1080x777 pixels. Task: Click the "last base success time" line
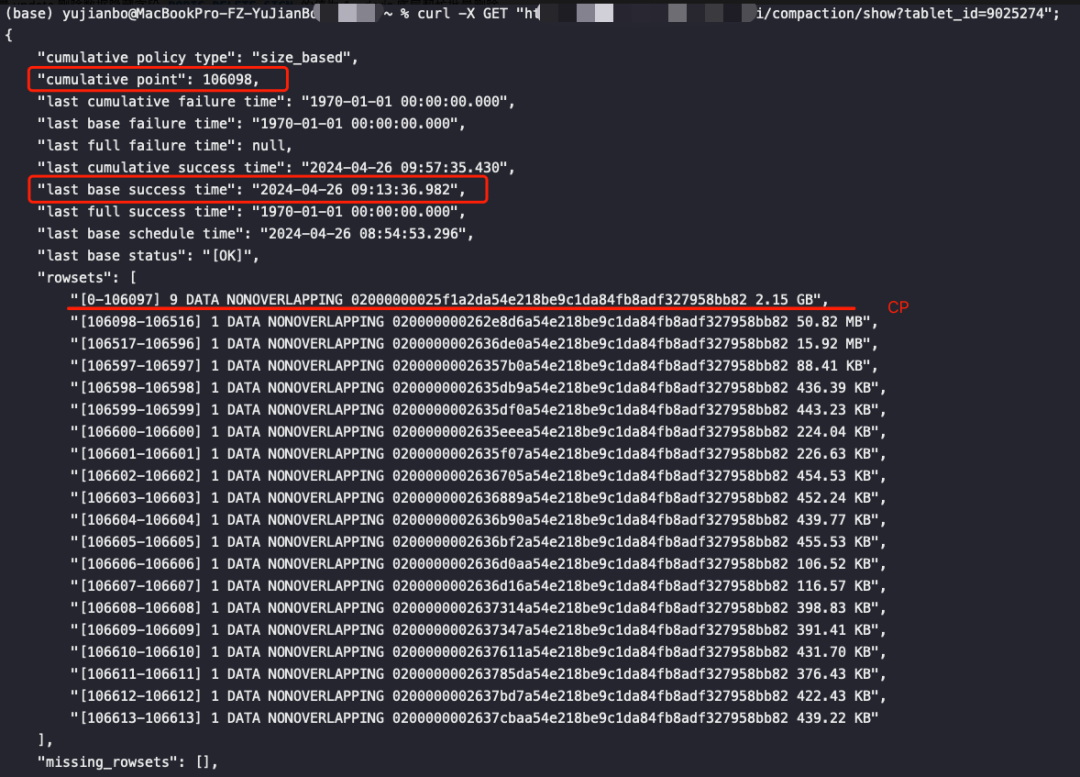point(251,190)
